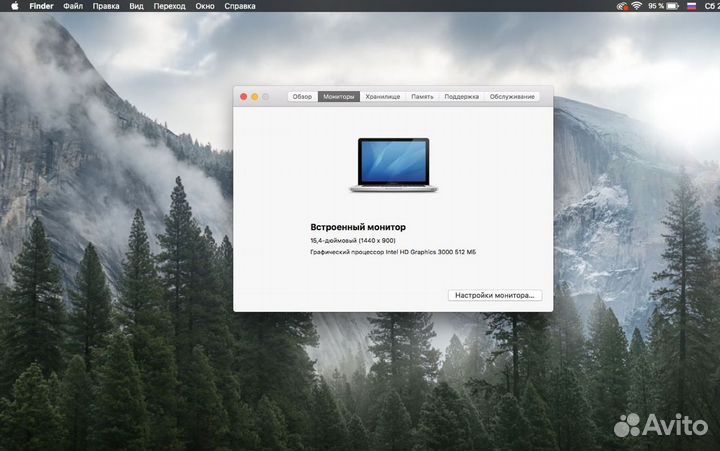The image size is (720, 451).
Task: Minimize window with the yellow button
Action: pos(254,96)
